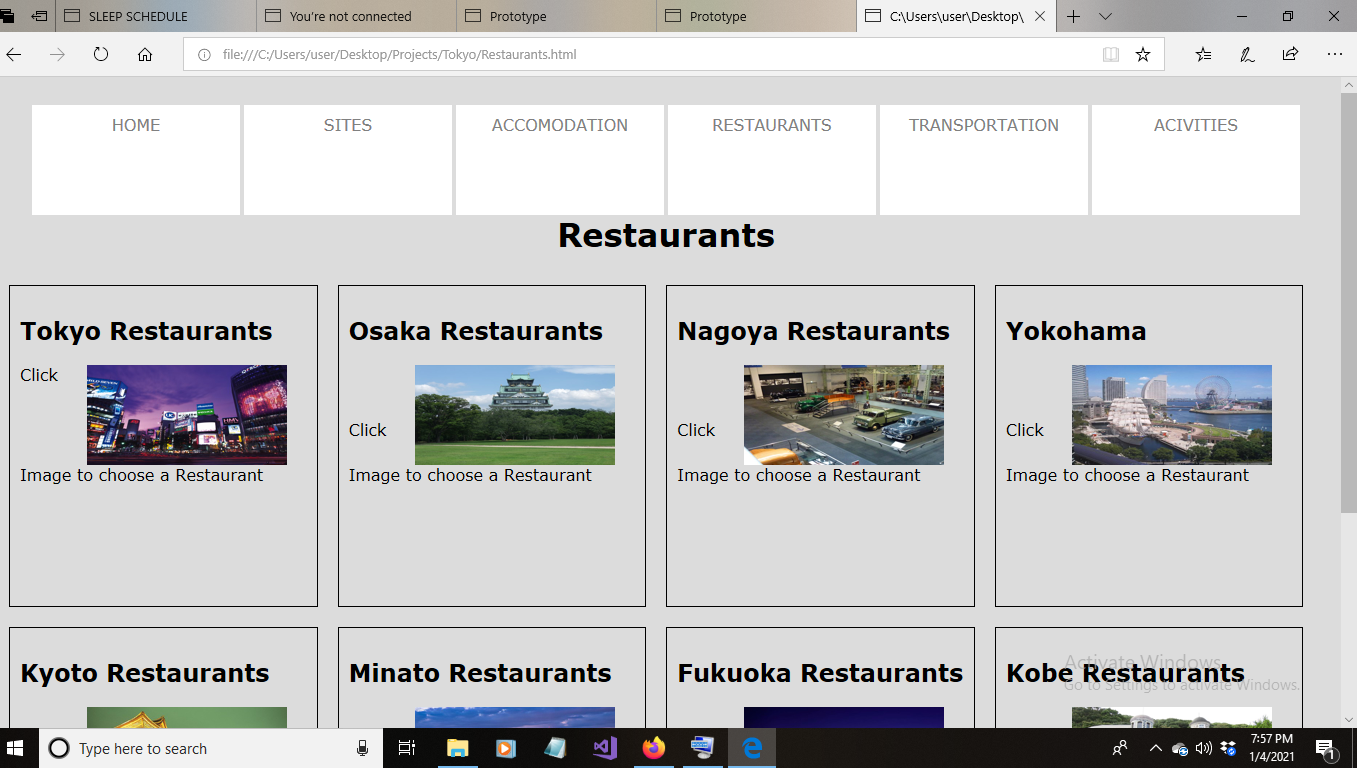Viewport: 1357px width, 768px height.
Task: Click the browser forward arrow
Action: [x=57, y=55]
